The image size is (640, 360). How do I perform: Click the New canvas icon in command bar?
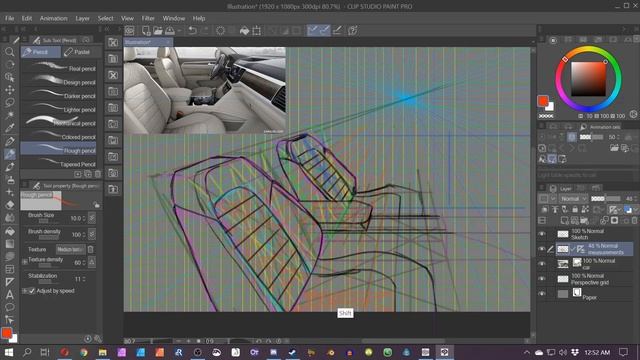pyautogui.click(x=146, y=31)
